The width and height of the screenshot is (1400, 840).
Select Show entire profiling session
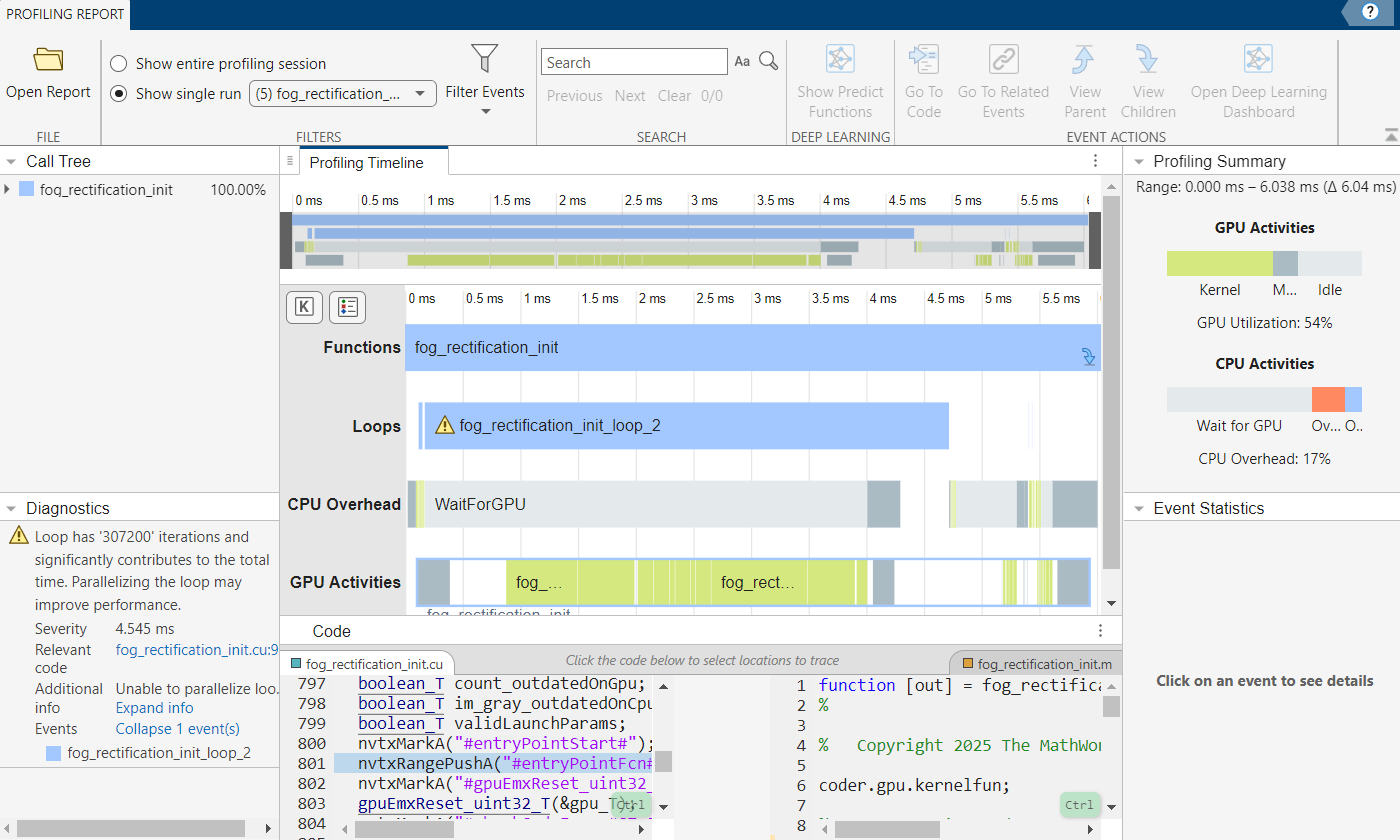[119, 64]
